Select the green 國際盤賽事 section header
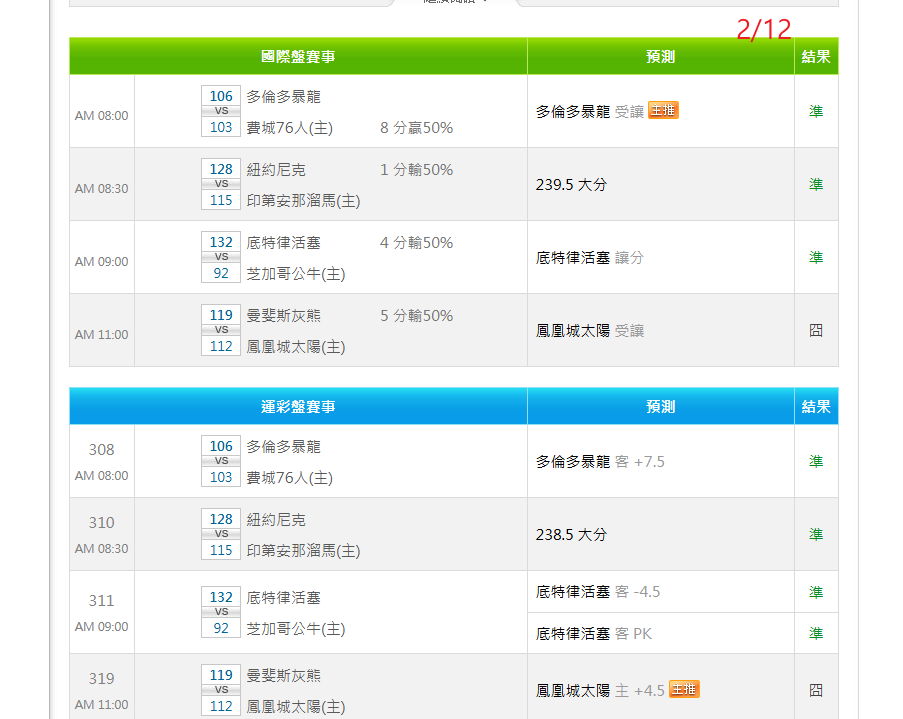903x719 pixels. pyautogui.click(x=298, y=57)
